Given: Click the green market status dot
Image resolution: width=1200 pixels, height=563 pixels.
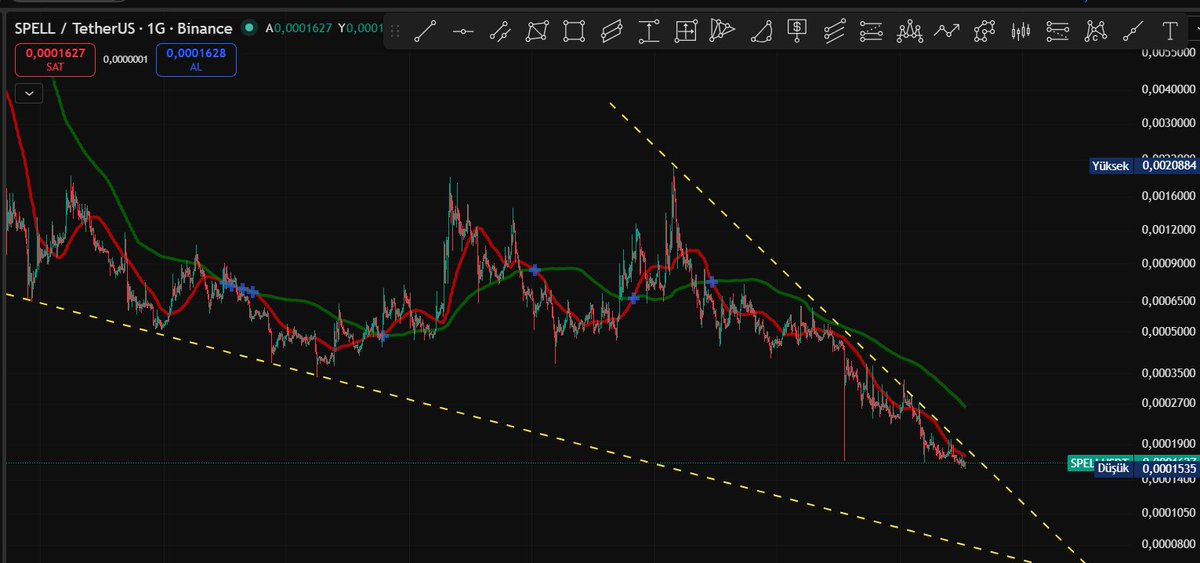Looking at the screenshot, I should tap(247, 29).
